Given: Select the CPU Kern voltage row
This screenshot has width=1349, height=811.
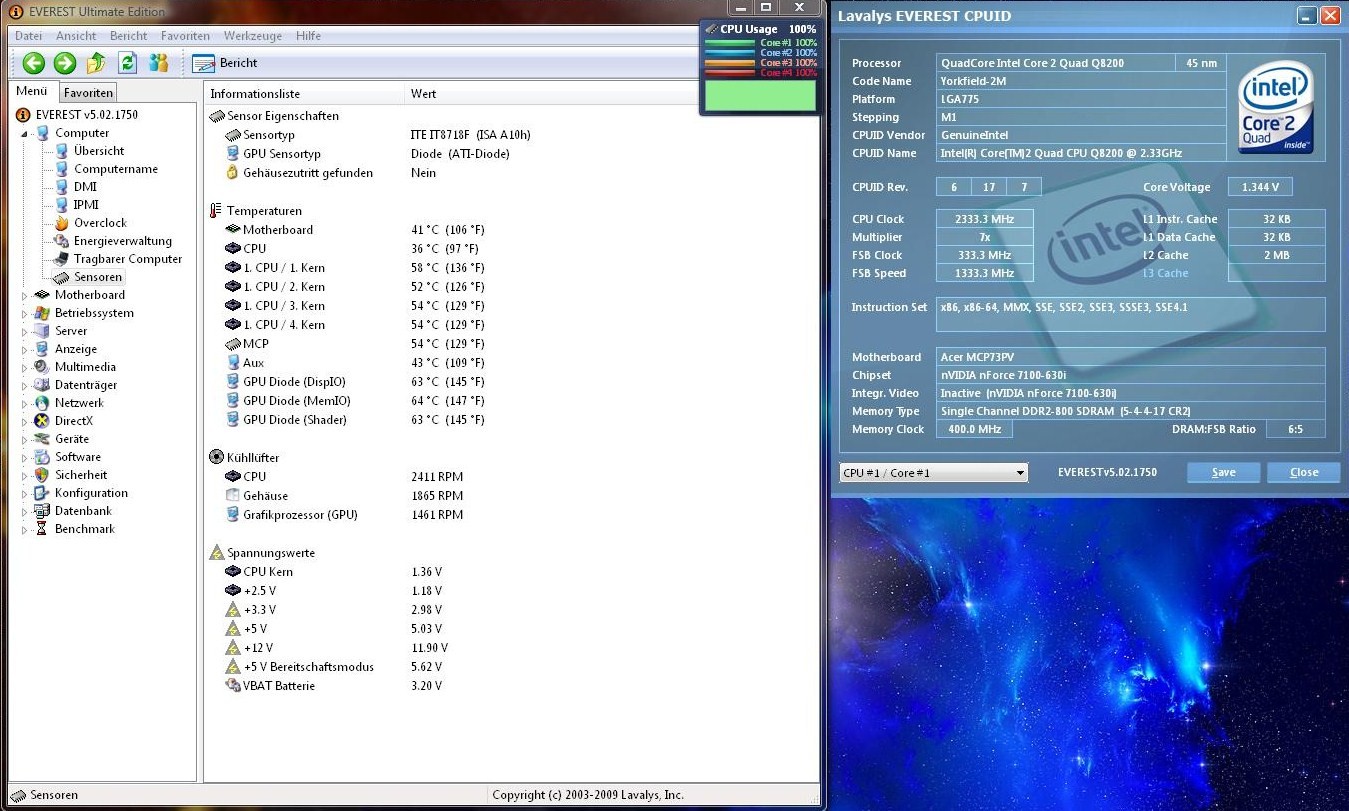Looking at the screenshot, I should pos(334,572).
